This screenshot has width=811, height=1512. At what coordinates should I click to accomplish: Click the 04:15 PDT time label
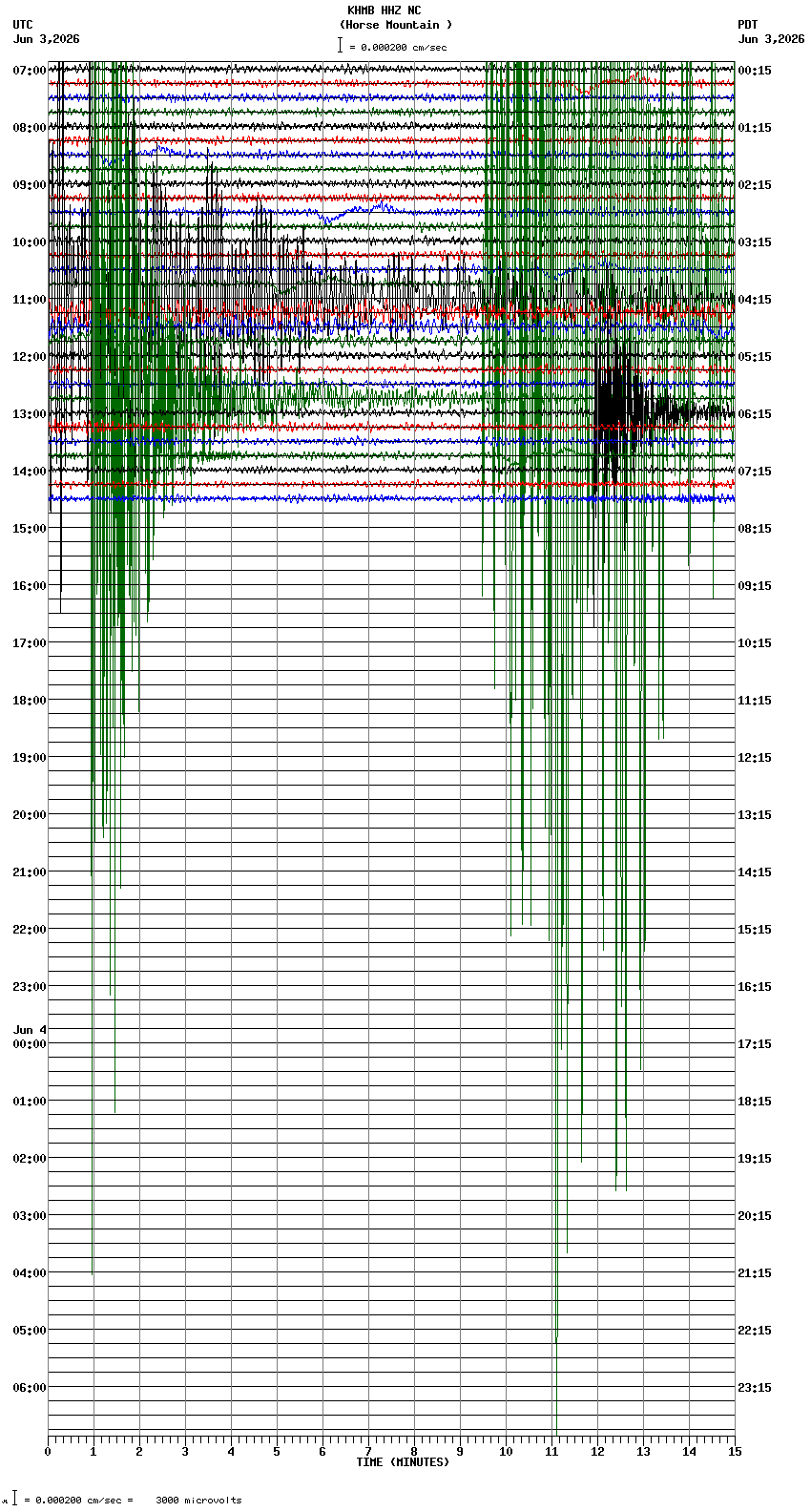coord(755,300)
